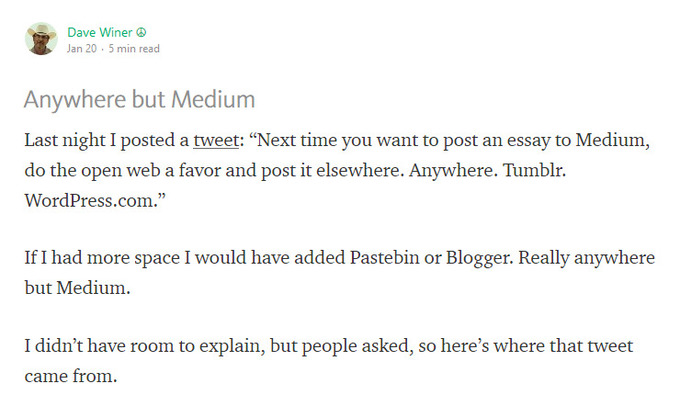Click the phrase 'Really anywhere' in second paragraph

point(587,258)
